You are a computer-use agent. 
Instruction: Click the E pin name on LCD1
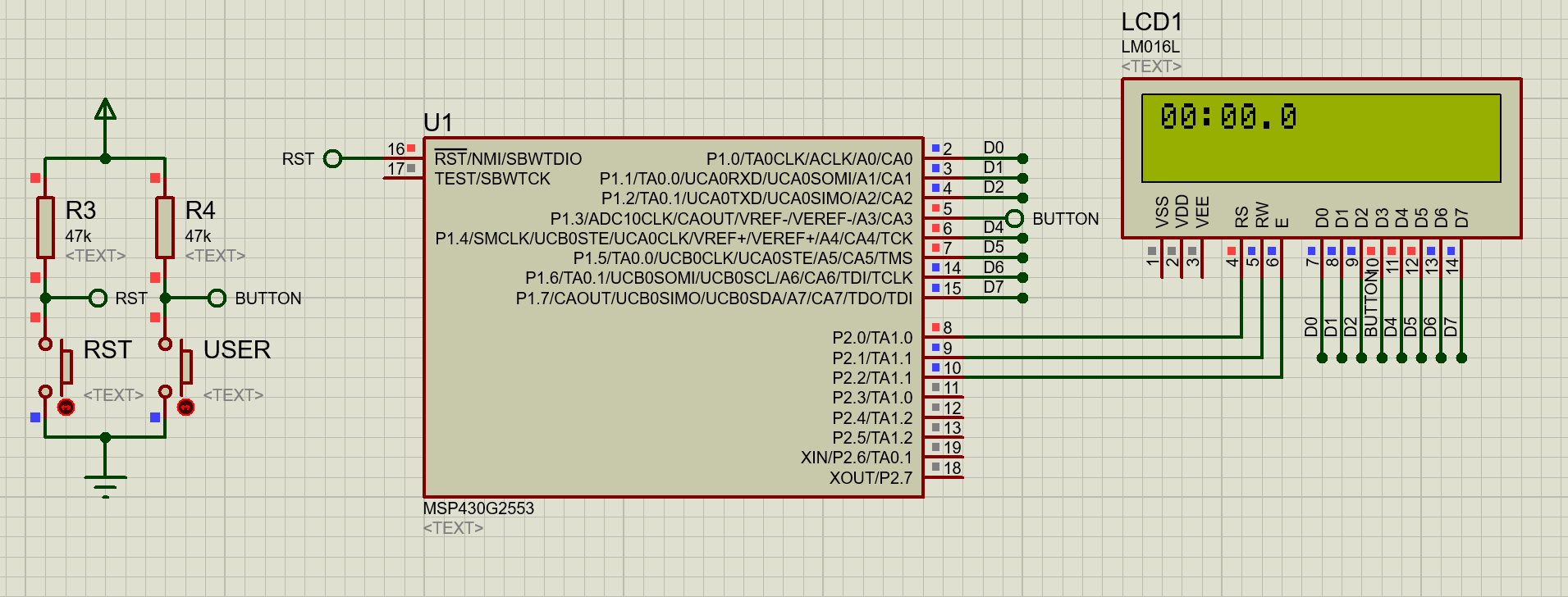tap(1282, 222)
